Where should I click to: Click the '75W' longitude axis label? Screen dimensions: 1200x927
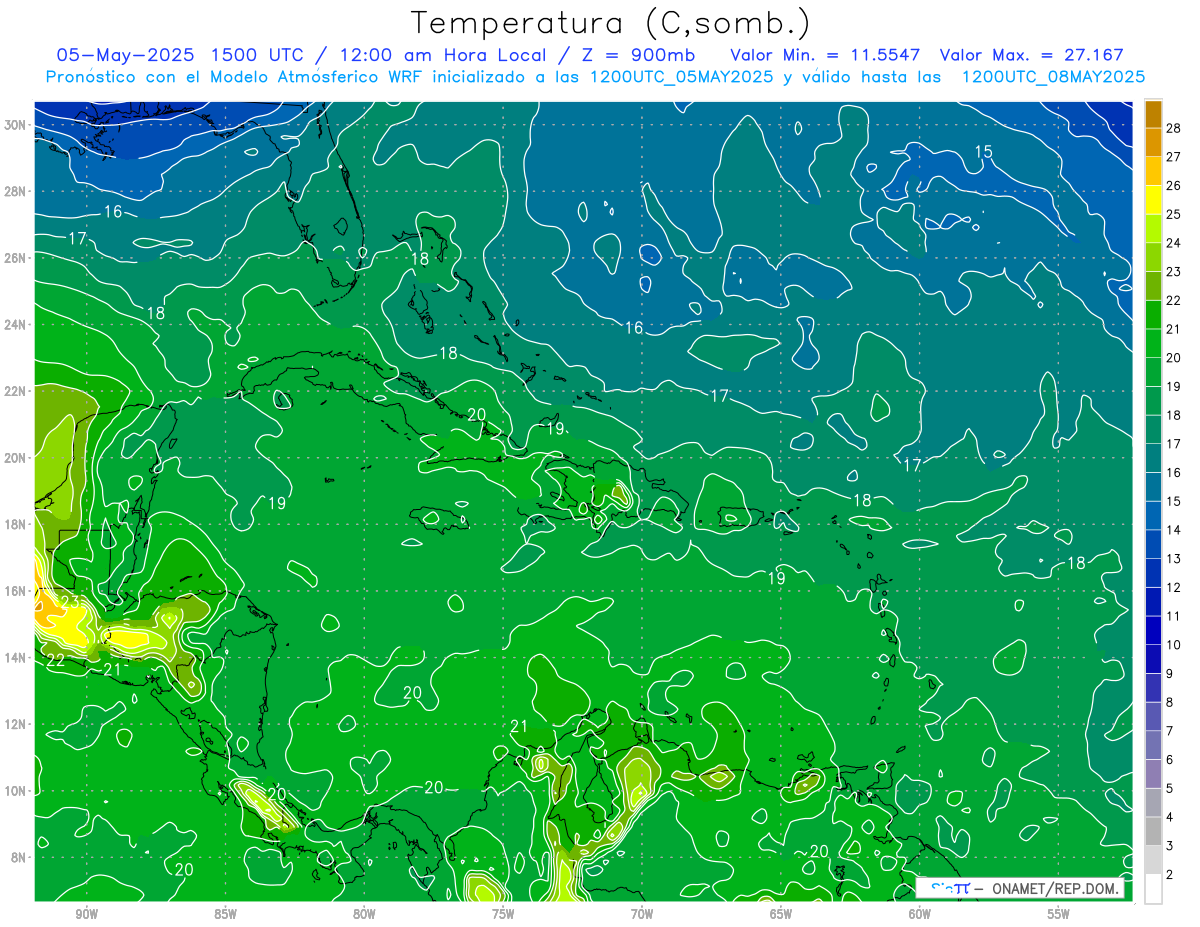click(503, 914)
